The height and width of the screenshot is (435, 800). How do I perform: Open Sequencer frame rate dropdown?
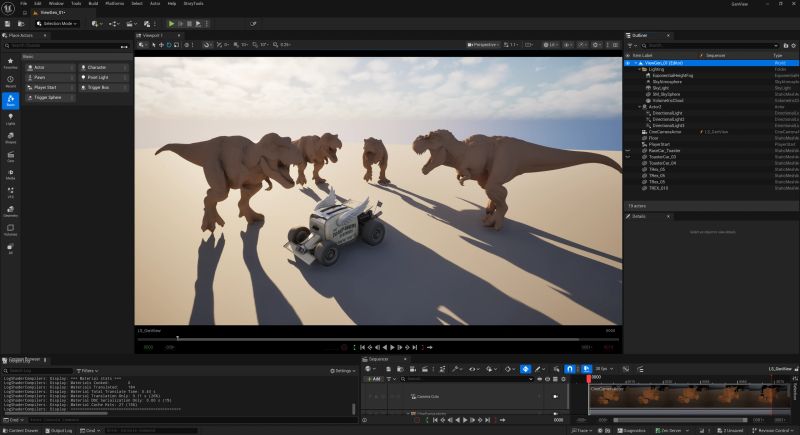click(x=604, y=369)
